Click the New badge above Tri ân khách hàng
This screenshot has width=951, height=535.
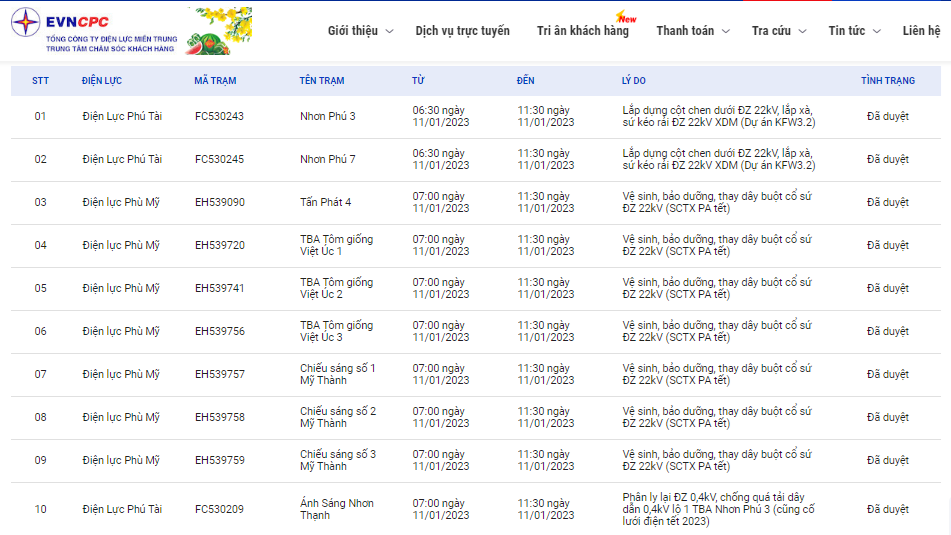(x=626, y=16)
